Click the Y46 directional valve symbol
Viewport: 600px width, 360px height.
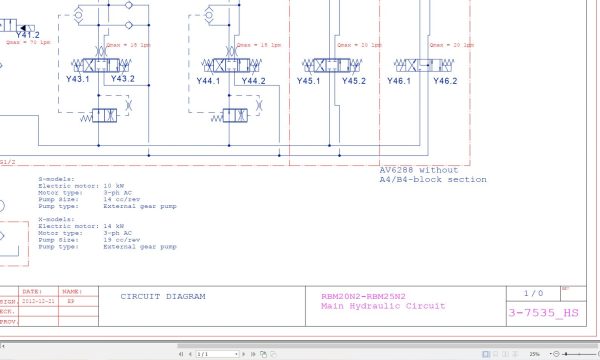(424, 65)
